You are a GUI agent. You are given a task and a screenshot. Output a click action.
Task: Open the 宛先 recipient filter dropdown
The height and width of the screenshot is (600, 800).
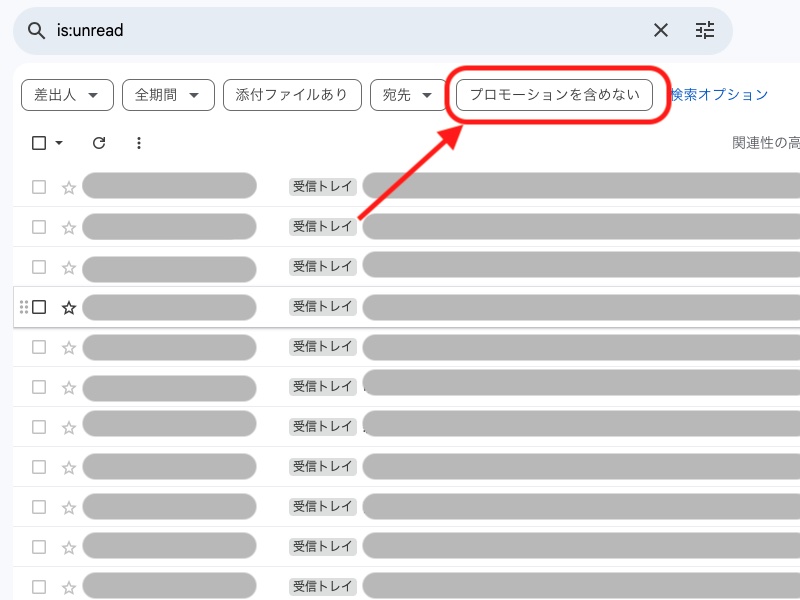coord(408,94)
